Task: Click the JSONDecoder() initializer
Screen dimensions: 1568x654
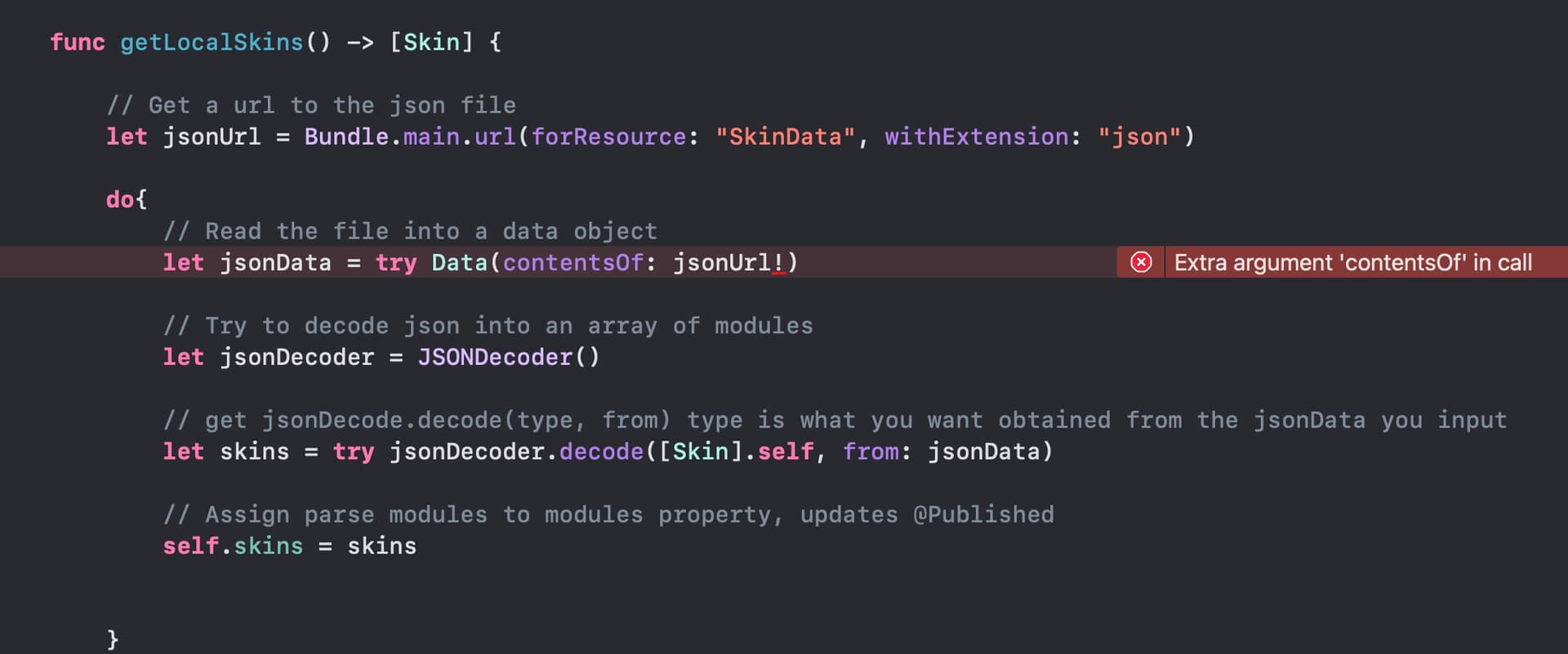Action: tap(509, 357)
